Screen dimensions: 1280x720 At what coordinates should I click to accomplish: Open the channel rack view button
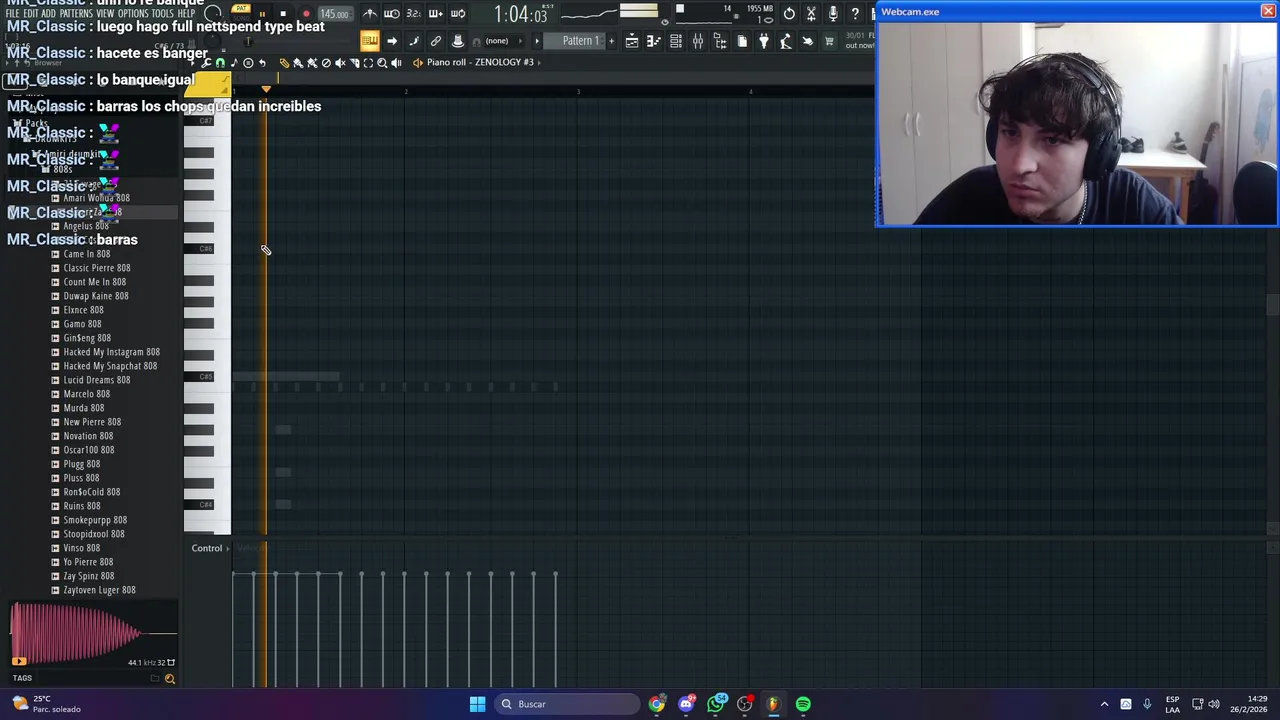click(x=676, y=41)
